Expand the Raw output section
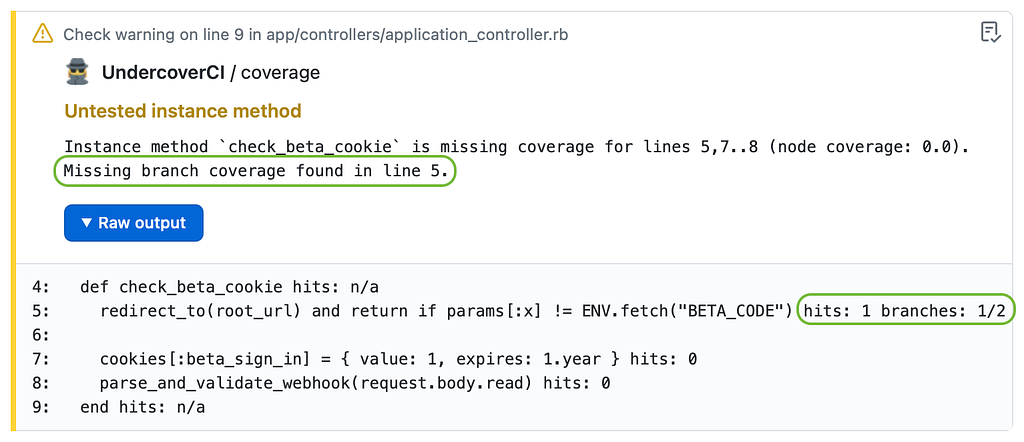Screen dimensions: 1024x442 coord(133,223)
